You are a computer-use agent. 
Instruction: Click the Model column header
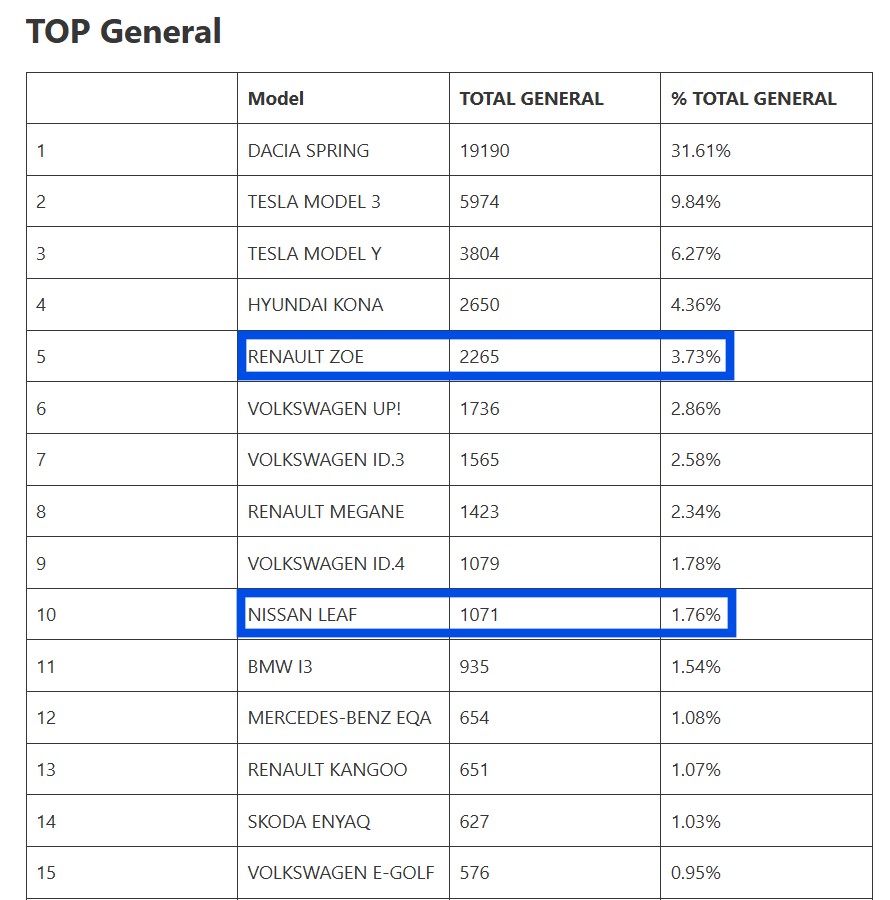276,98
